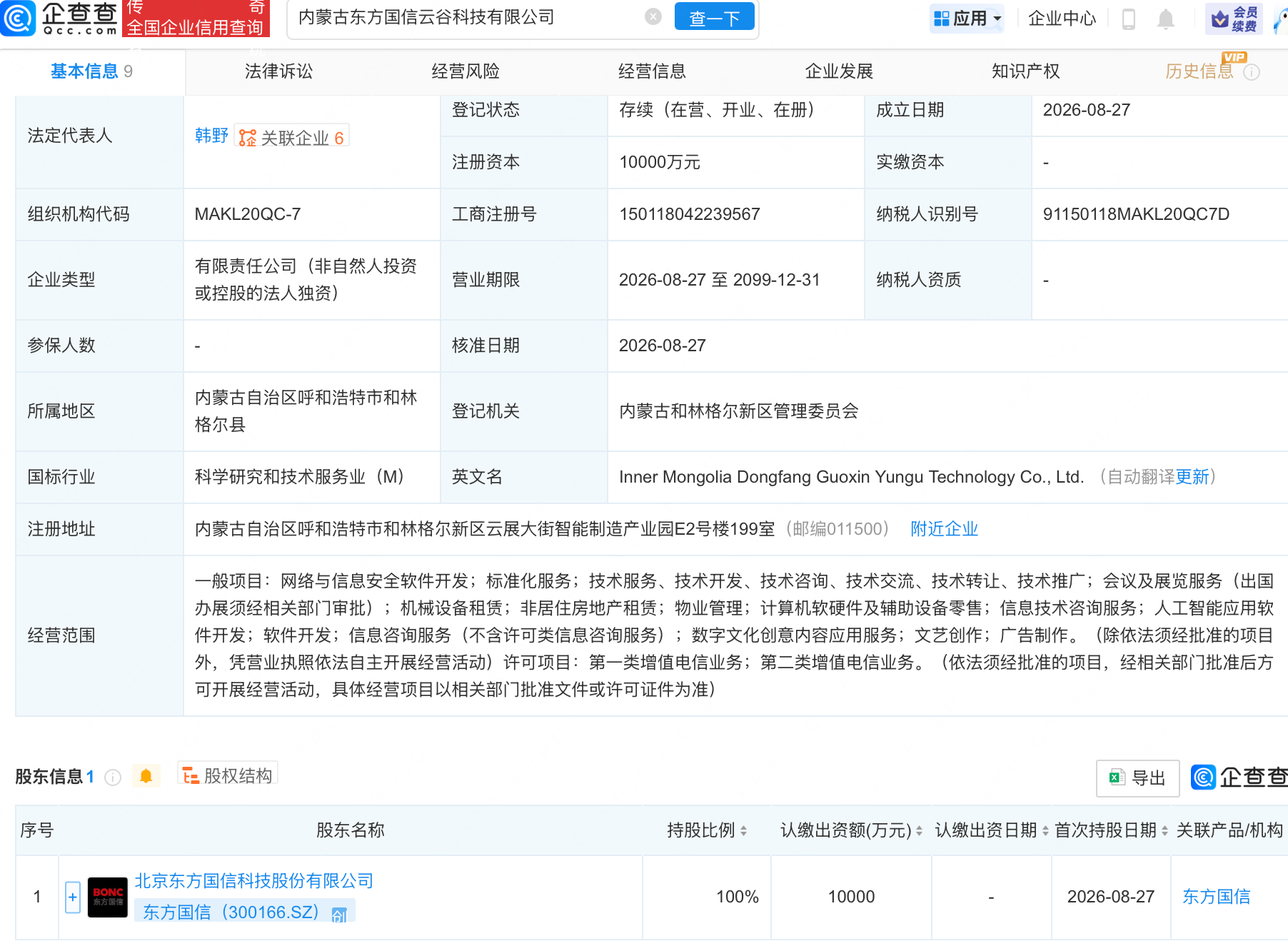Click the Qichacha logo icon
This screenshot has width=1288, height=941.
[18, 18]
